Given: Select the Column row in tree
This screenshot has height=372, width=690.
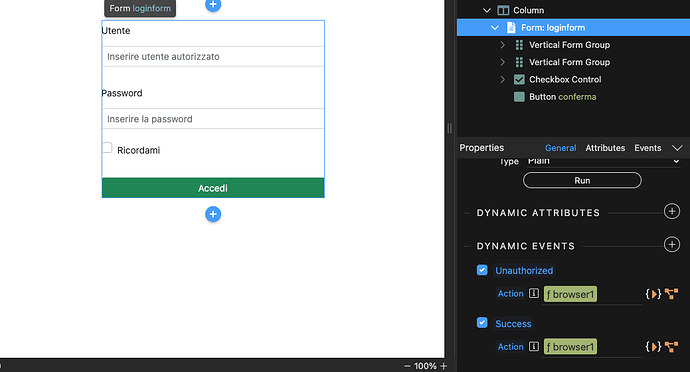Looking at the screenshot, I should coord(573,10).
